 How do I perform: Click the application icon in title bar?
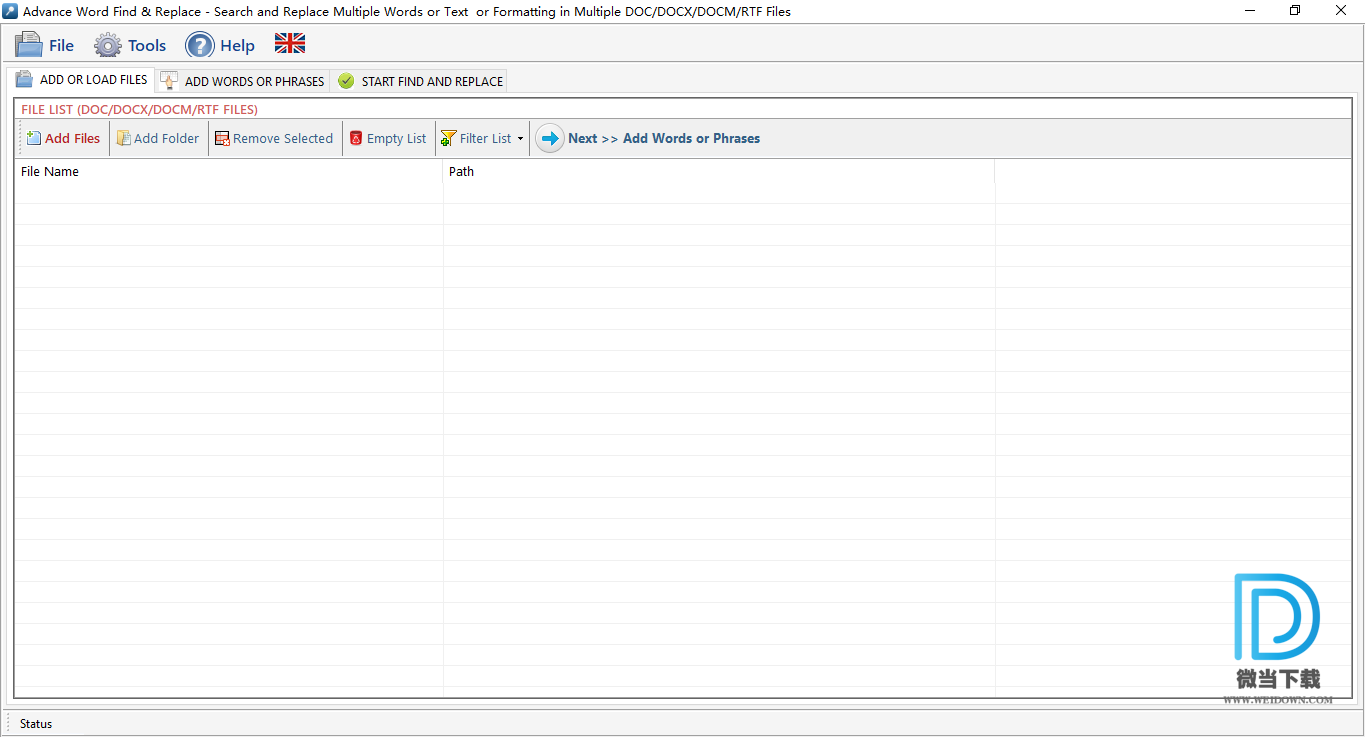tap(10, 11)
